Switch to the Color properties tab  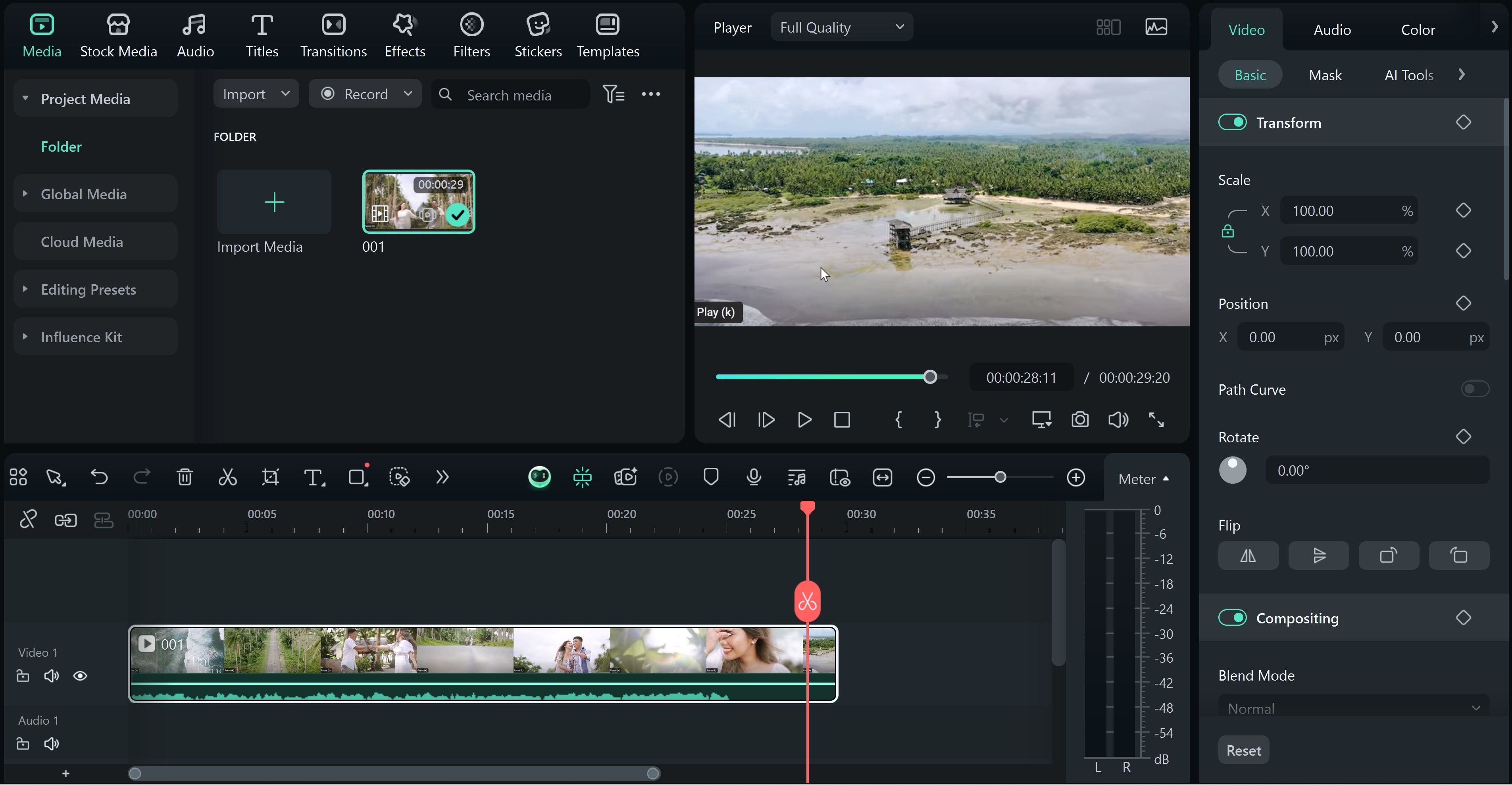(x=1418, y=29)
